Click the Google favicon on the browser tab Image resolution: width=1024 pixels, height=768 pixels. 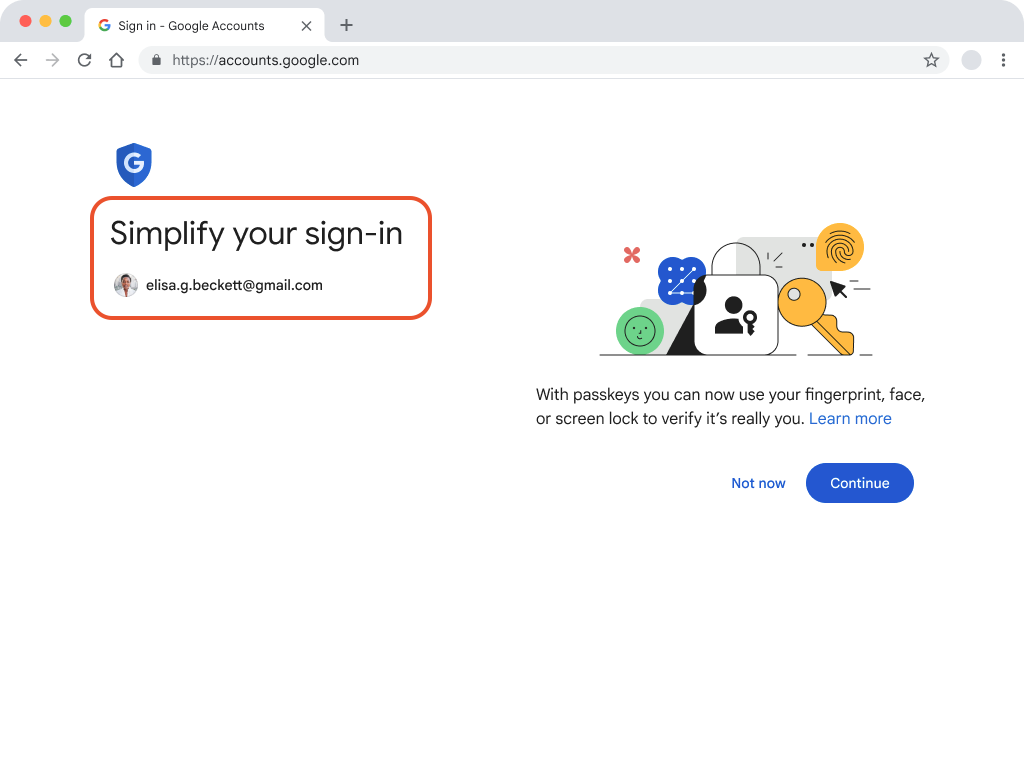click(x=103, y=25)
